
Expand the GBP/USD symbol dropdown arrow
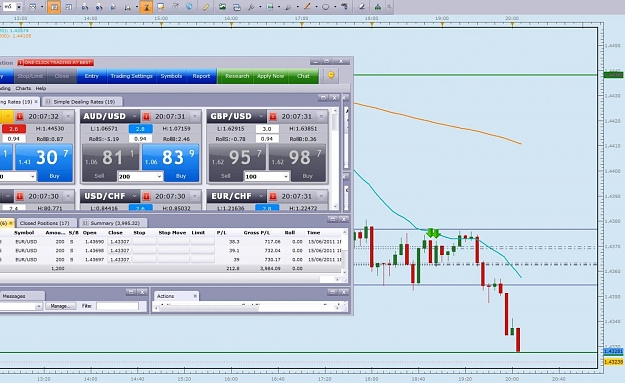point(261,116)
